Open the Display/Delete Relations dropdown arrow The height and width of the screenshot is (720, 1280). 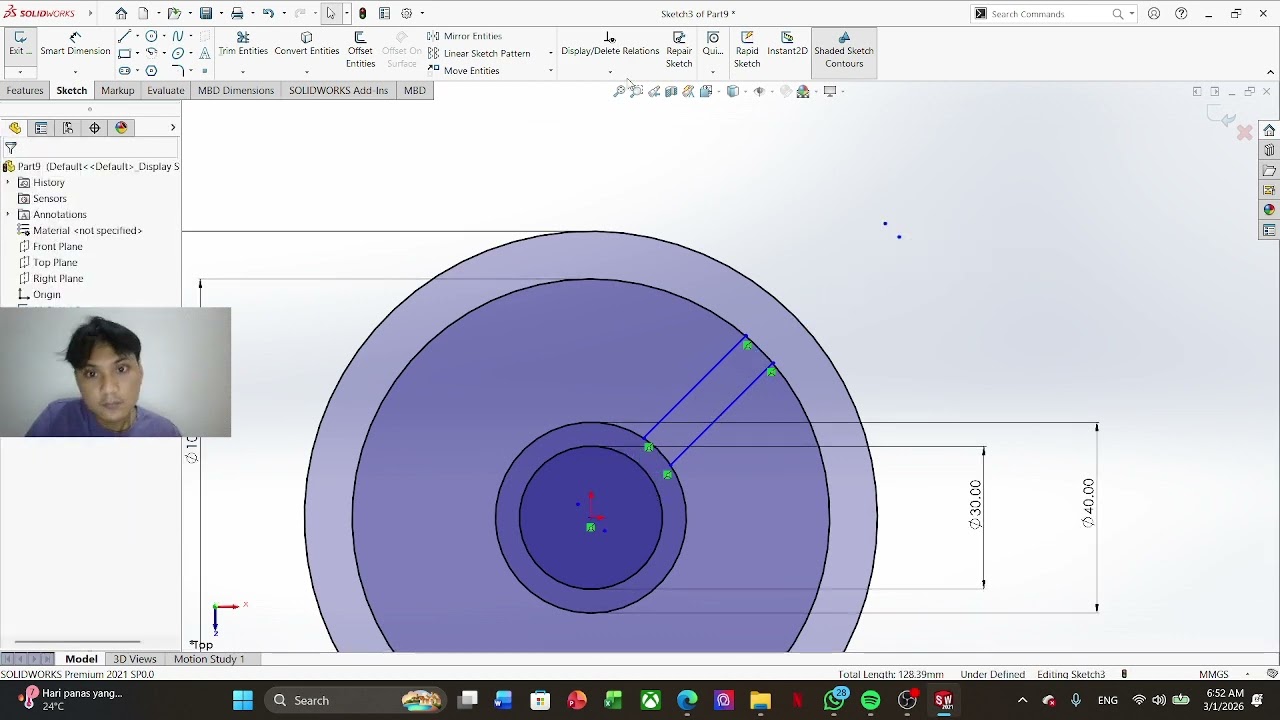point(610,72)
